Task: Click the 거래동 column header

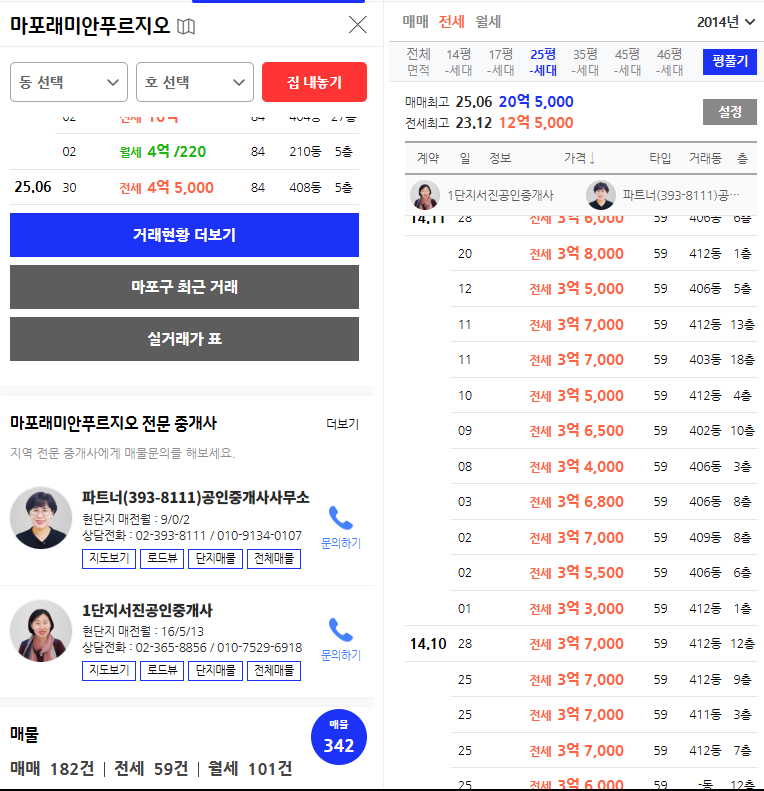Action: click(705, 158)
